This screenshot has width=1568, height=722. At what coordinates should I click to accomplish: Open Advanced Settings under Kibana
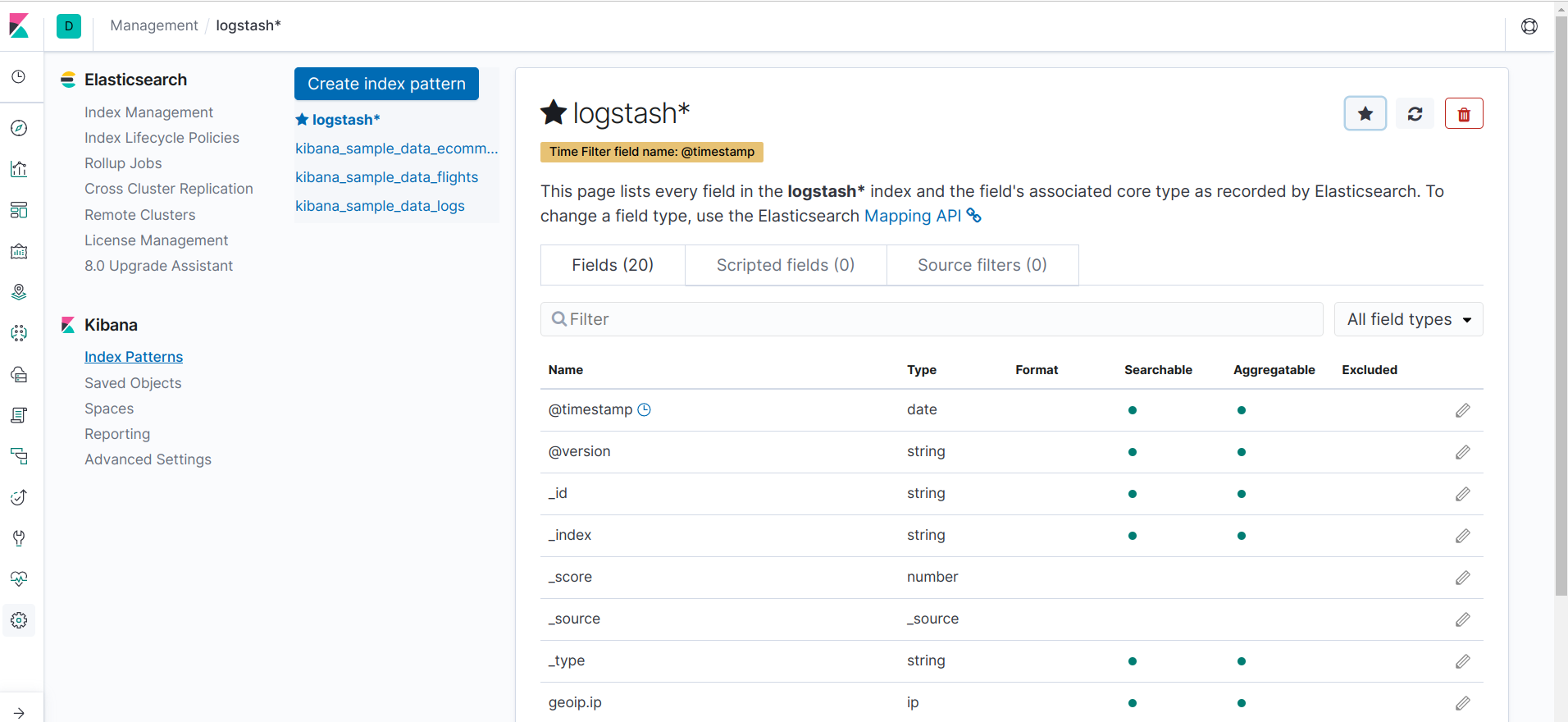(x=148, y=459)
